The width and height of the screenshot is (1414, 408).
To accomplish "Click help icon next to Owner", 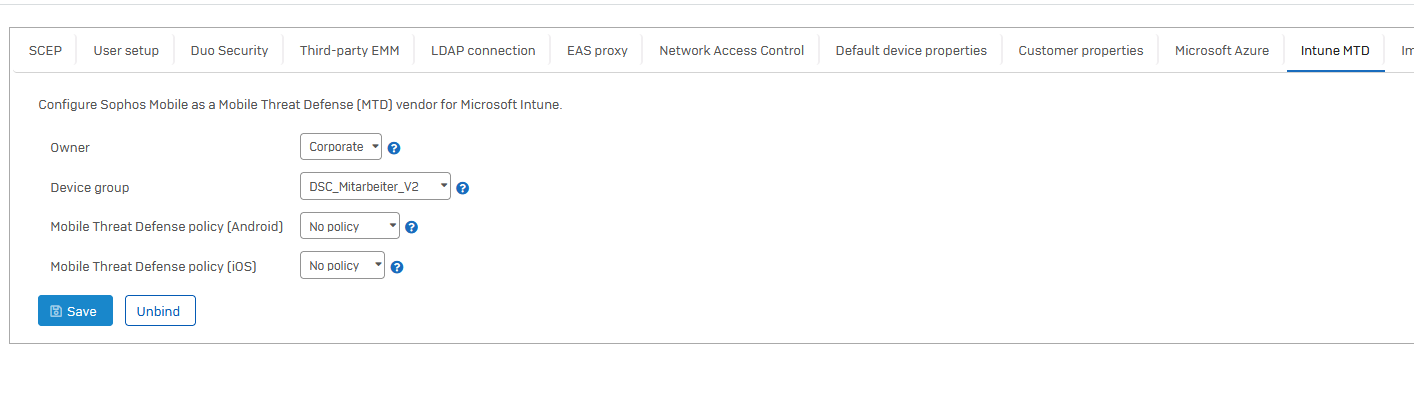I will pyautogui.click(x=394, y=148).
